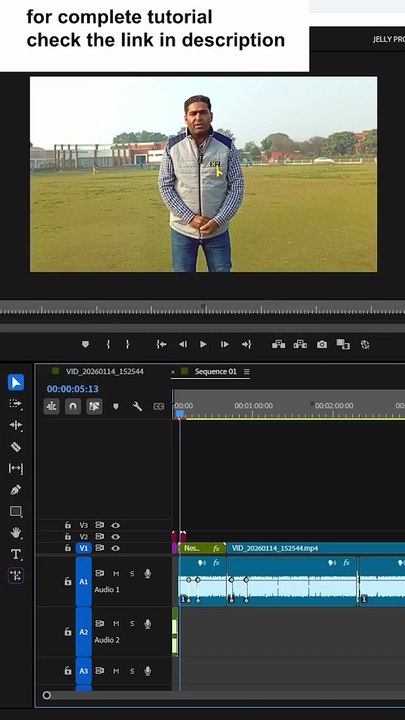Click the Program Monitor video preview
Image resolution: width=405 pixels, height=720 pixels.
[x=203, y=174]
